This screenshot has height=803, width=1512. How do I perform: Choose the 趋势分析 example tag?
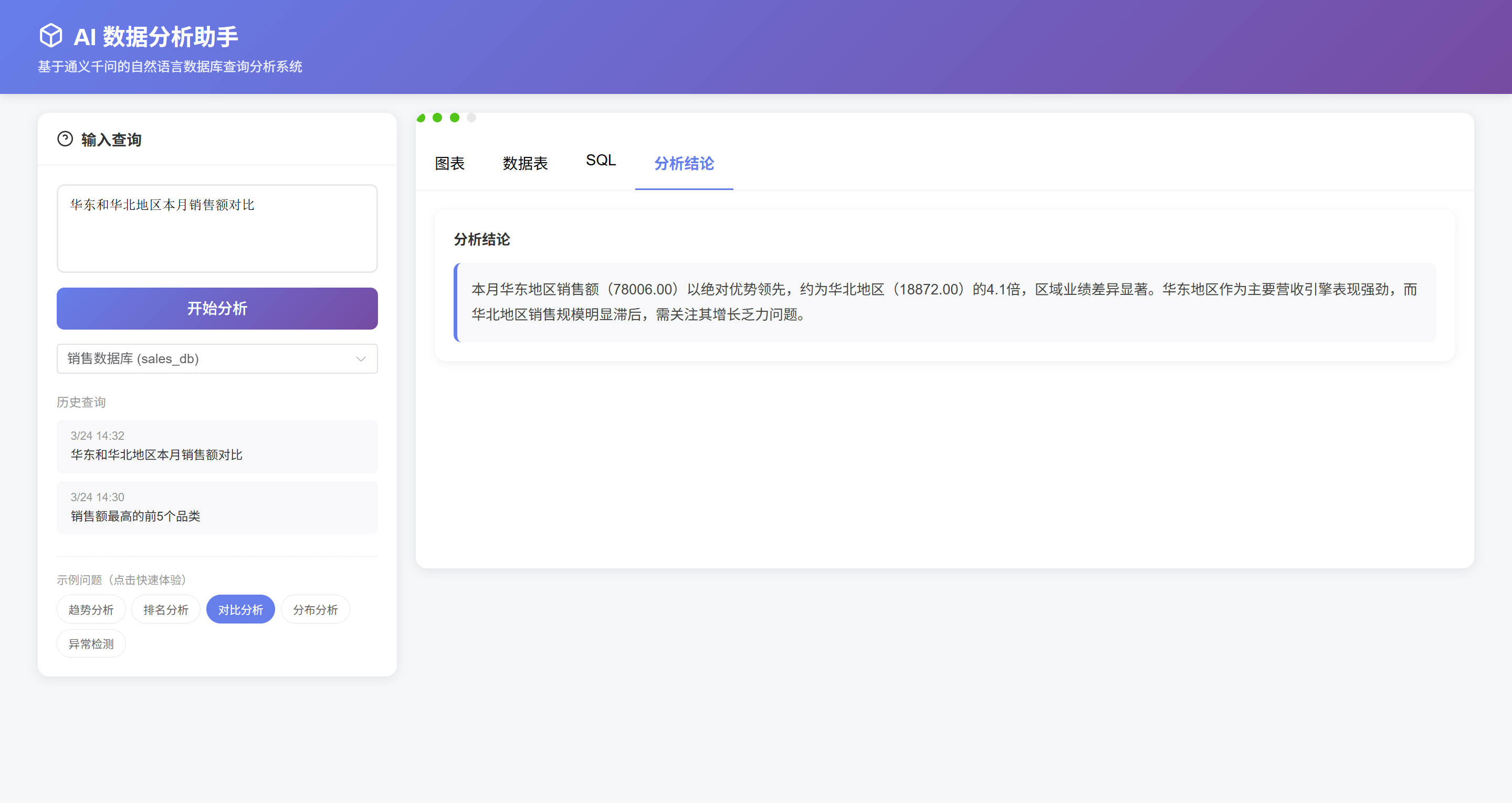[x=91, y=610]
